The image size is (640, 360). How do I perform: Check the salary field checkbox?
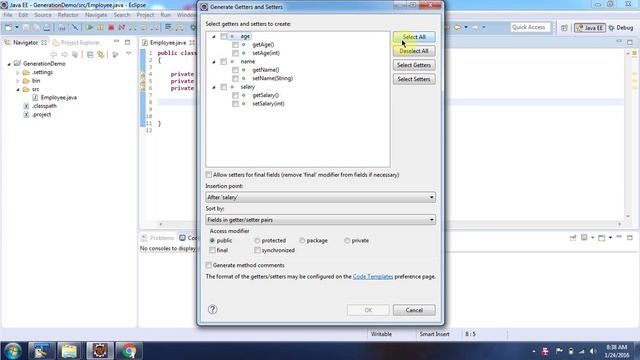click(x=224, y=87)
